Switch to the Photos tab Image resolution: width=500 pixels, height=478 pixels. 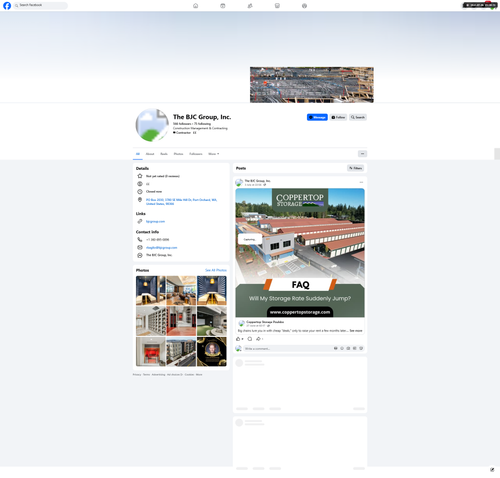pos(178,154)
